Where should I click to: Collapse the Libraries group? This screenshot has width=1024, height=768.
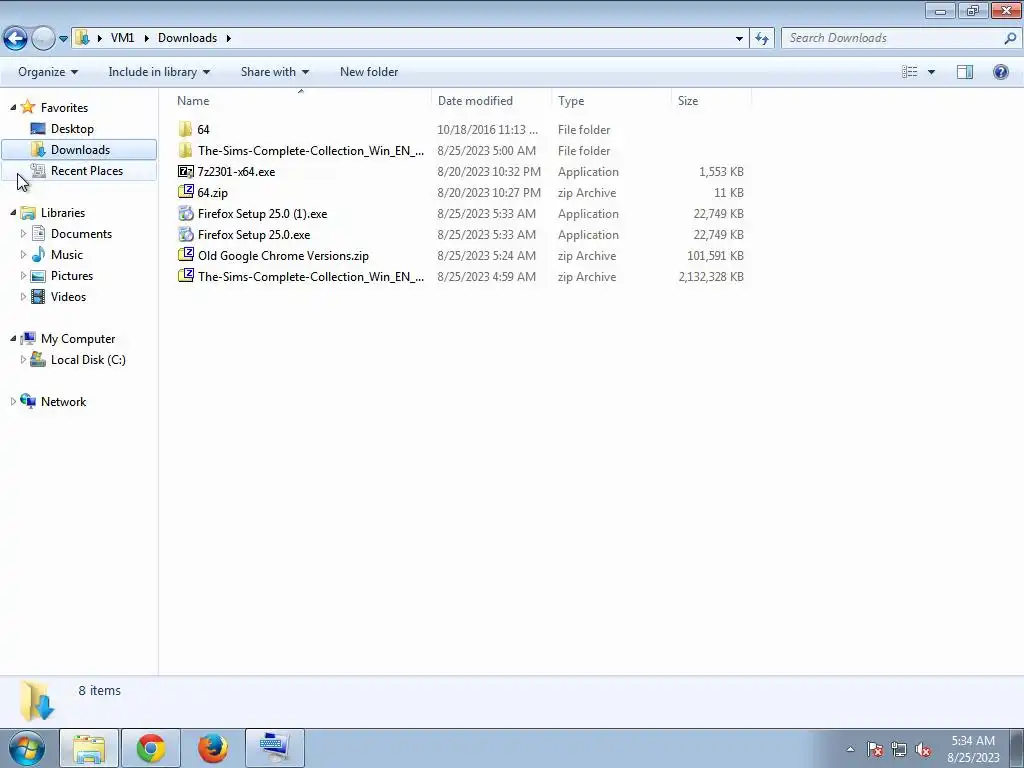(x=13, y=212)
